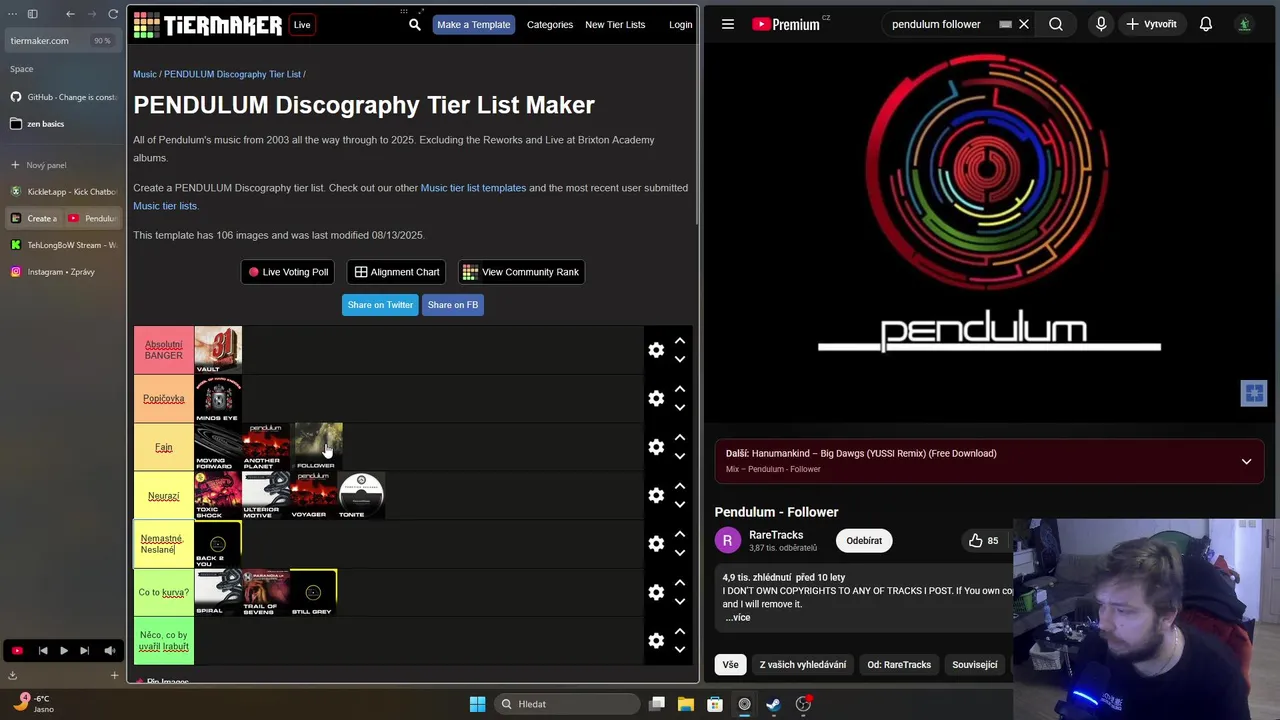Open TierMaker search magnifier icon
1280x720 pixels.
tap(415, 25)
